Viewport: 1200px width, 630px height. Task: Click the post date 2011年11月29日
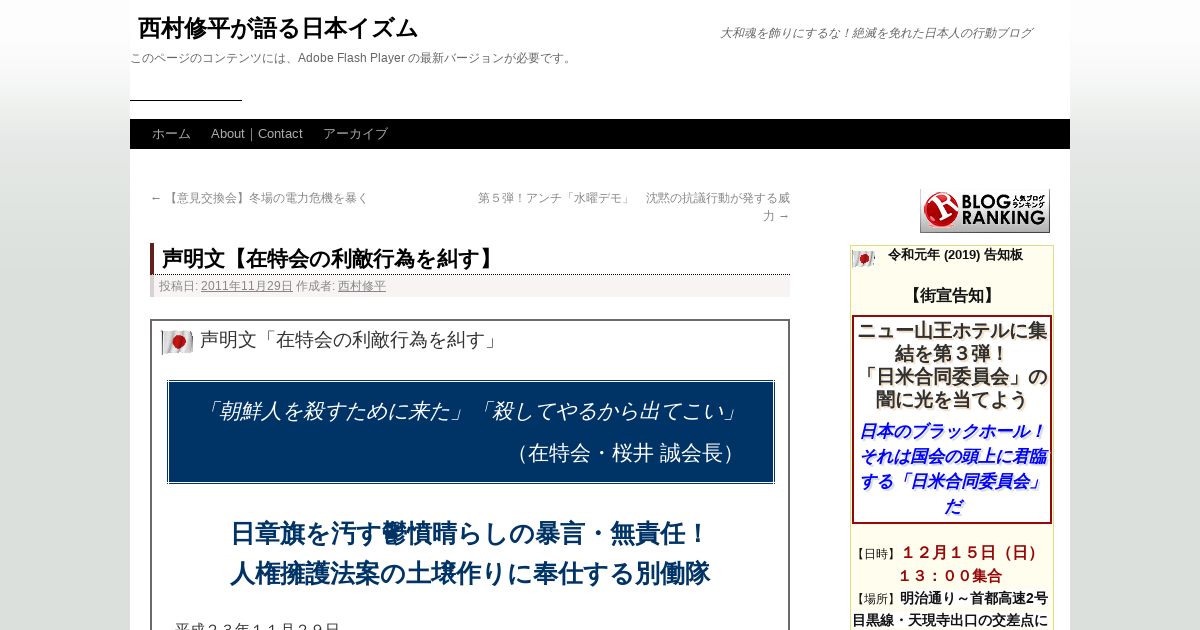pos(247,286)
